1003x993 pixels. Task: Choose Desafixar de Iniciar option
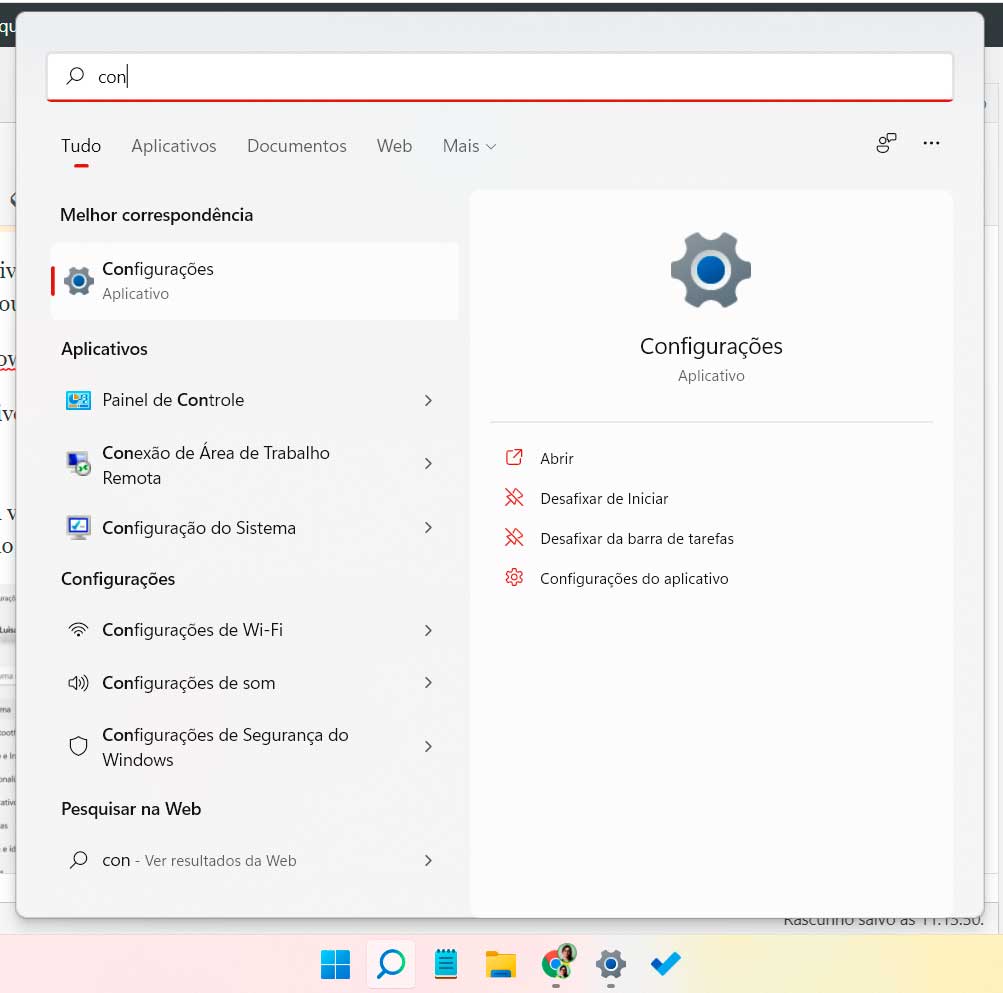pos(603,498)
